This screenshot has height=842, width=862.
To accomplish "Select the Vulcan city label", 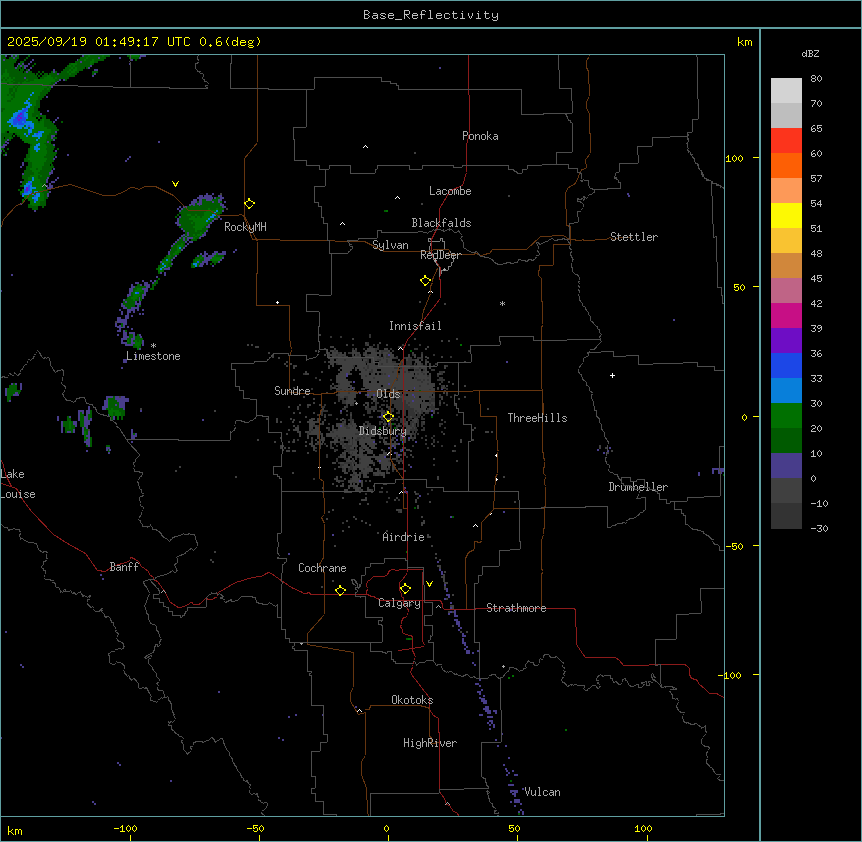I will (542, 792).
